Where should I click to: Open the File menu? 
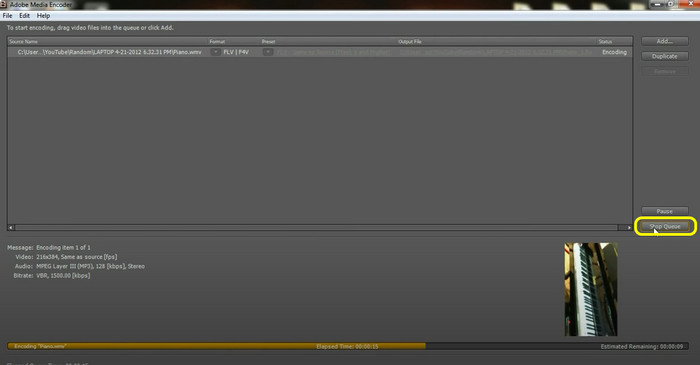tap(8, 16)
